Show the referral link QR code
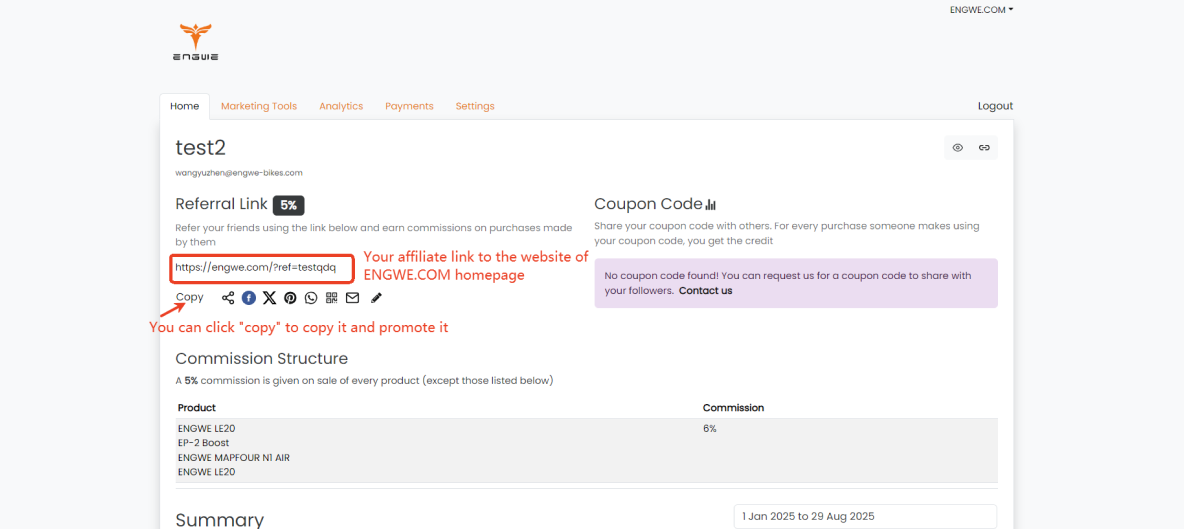Viewport: 1184px width, 529px height. [331, 298]
